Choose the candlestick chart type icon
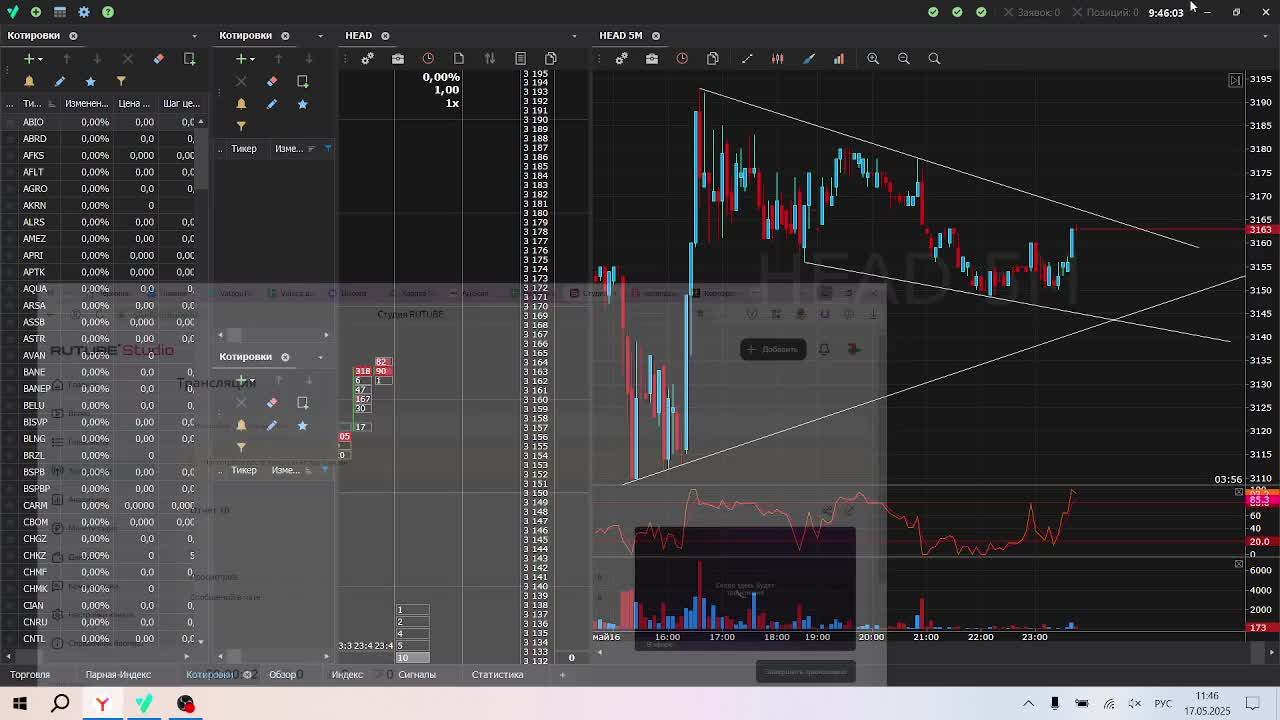Image resolution: width=1280 pixels, height=720 pixels. tap(778, 59)
